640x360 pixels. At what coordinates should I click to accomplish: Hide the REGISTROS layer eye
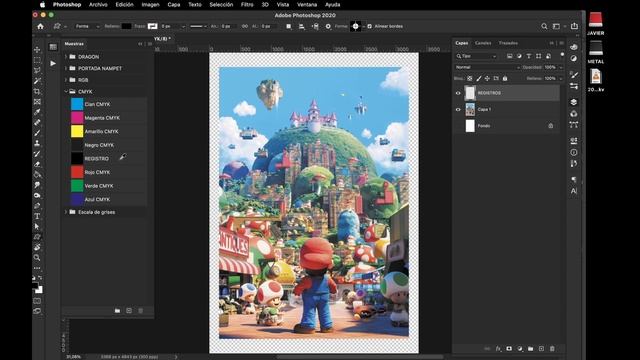pyautogui.click(x=458, y=93)
